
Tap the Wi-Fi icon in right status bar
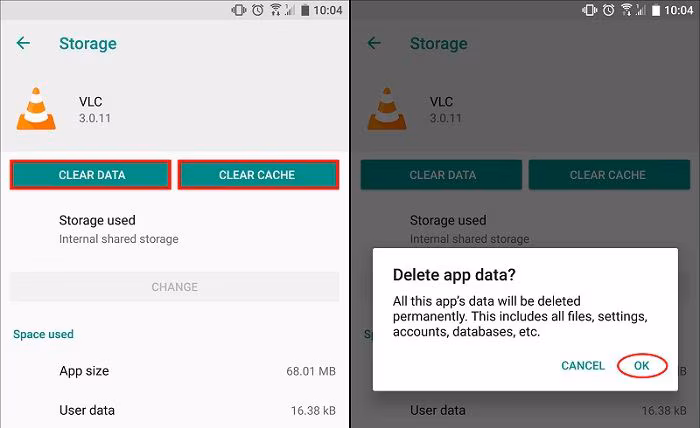627,10
